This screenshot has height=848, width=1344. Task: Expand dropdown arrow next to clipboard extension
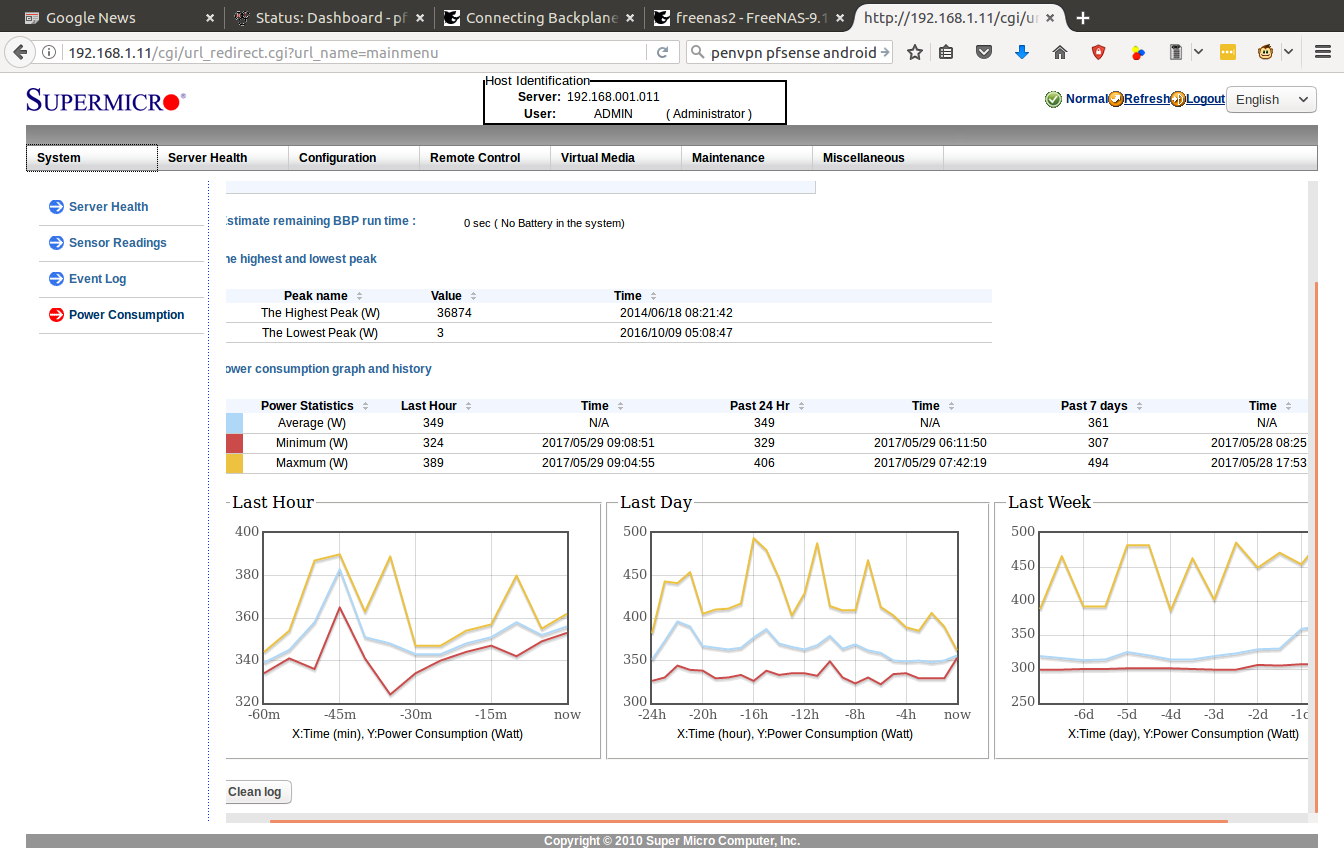pos(1197,53)
